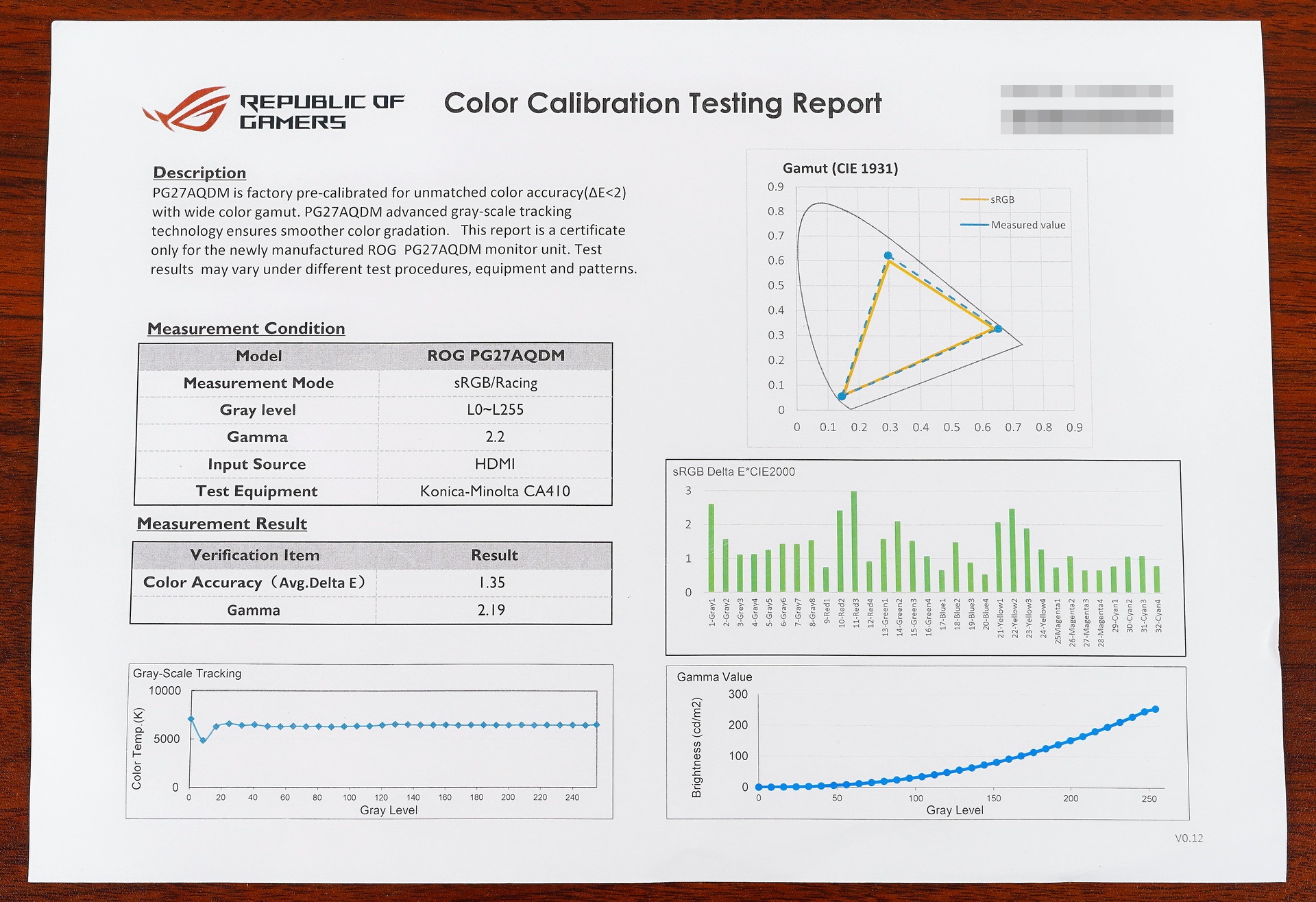Click the ROG PG27AQDM model cell
The width and height of the screenshot is (1316, 902).
pyautogui.click(x=496, y=356)
